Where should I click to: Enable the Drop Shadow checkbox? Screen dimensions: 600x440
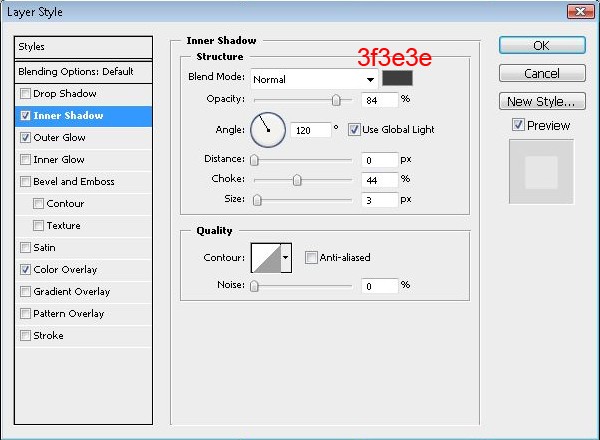25,93
